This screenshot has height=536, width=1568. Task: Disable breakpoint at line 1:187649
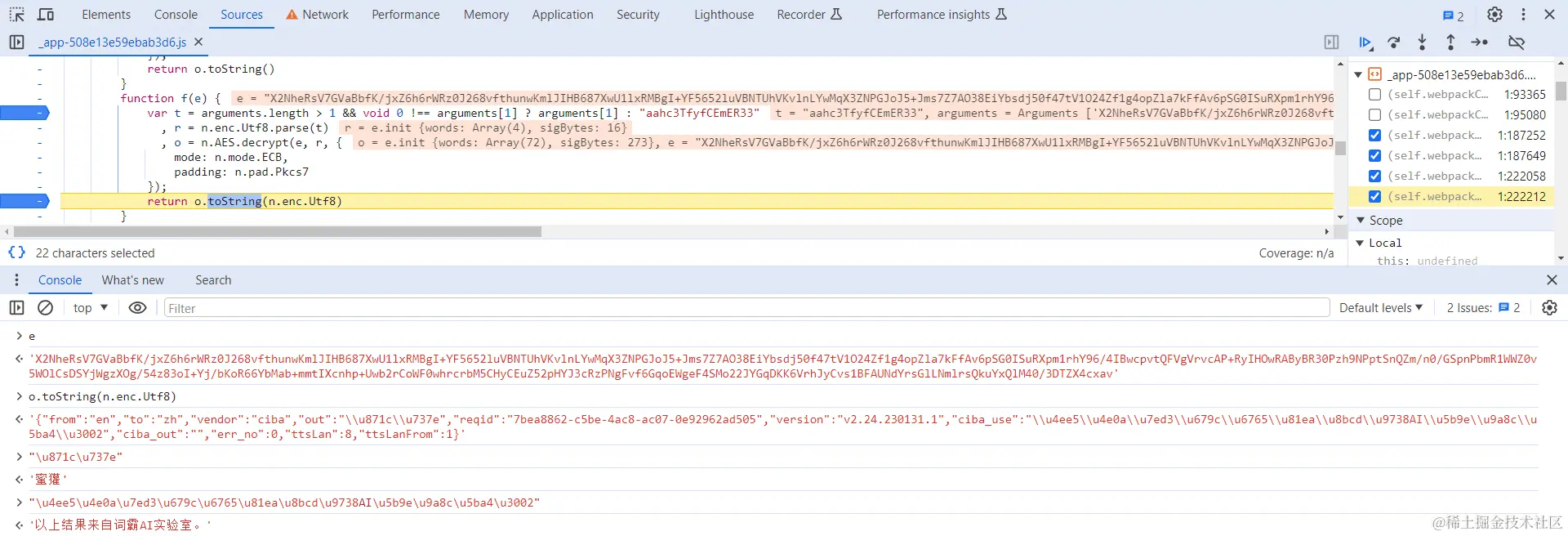pyautogui.click(x=1375, y=156)
